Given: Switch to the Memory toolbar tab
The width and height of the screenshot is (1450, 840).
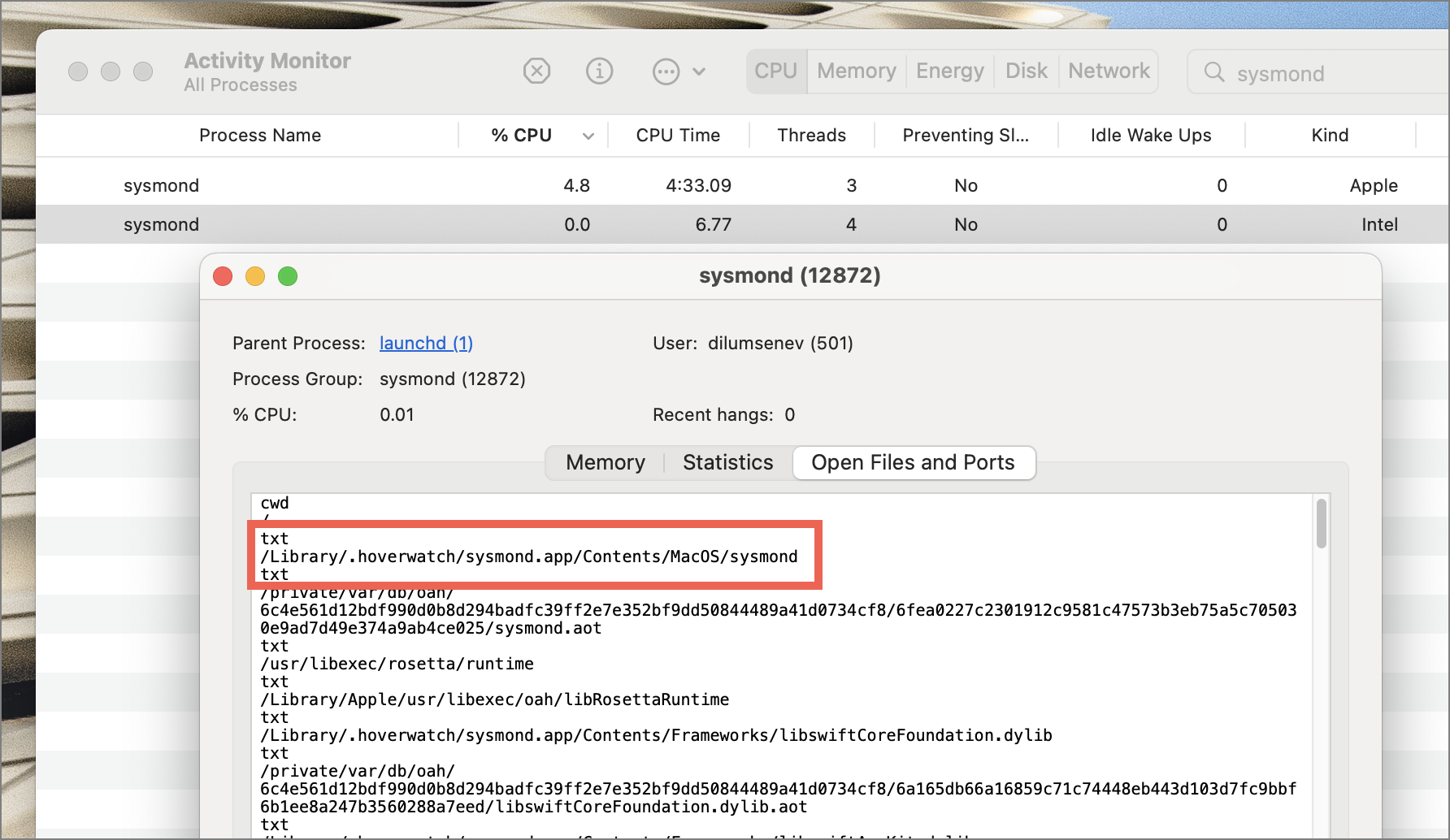Looking at the screenshot, I should (857, 71).
